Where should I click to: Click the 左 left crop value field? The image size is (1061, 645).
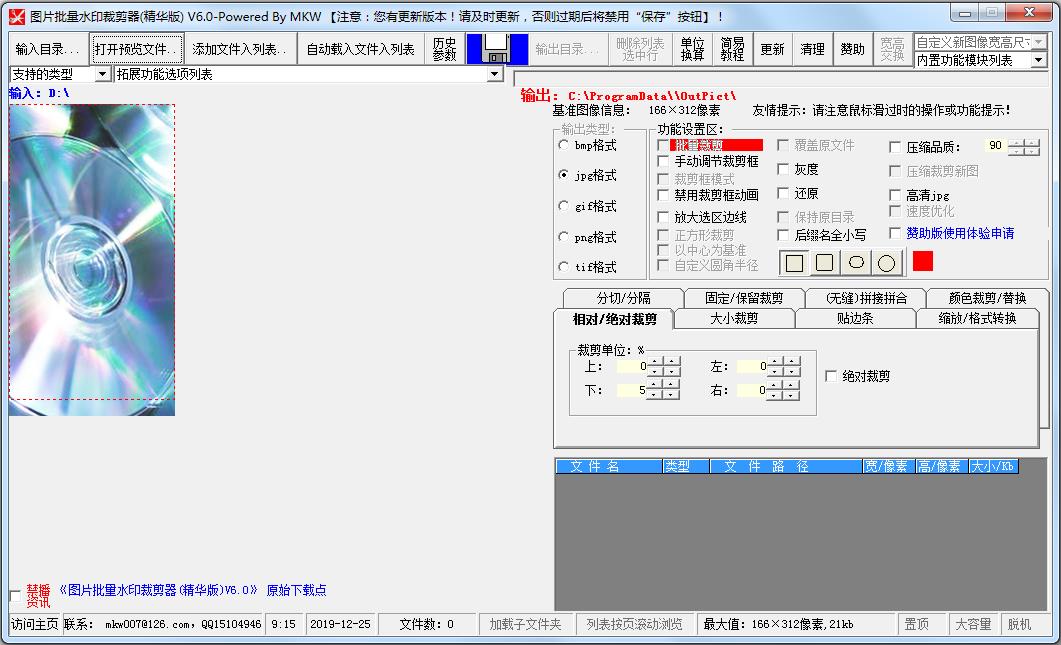[x=752, y=366]
